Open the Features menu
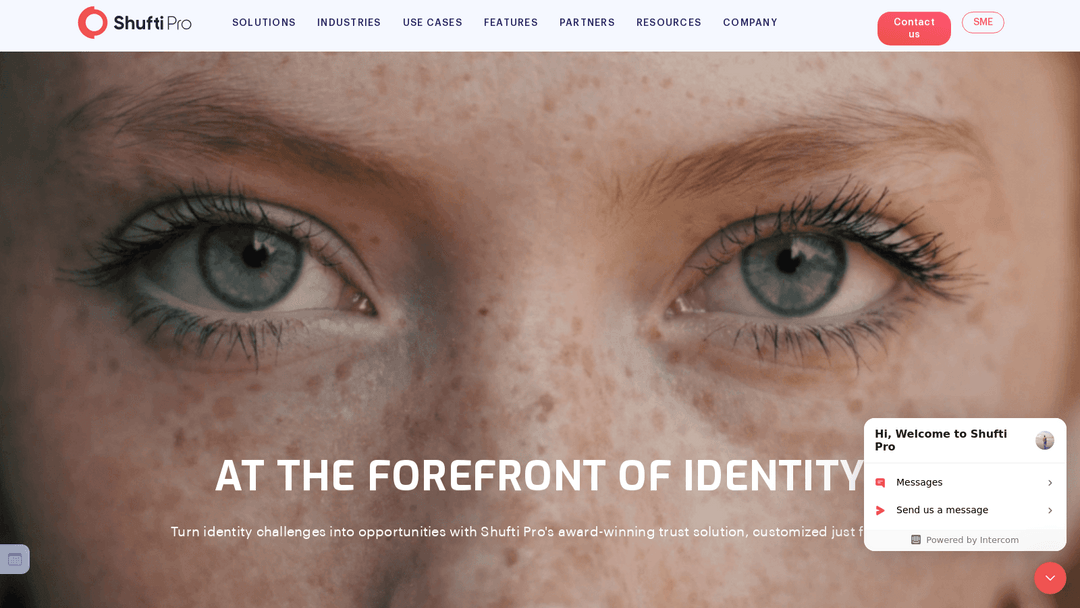The width and height of the screenshot is (1080, 608). [510, 23]
